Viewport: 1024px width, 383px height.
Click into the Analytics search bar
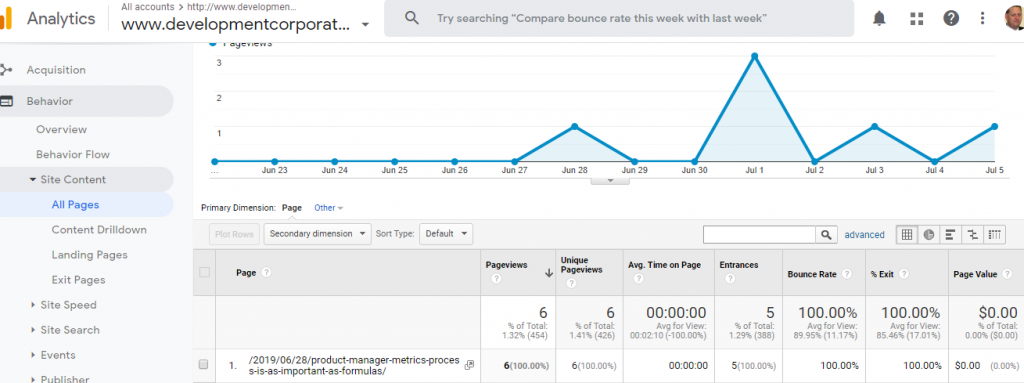[618, 18]
